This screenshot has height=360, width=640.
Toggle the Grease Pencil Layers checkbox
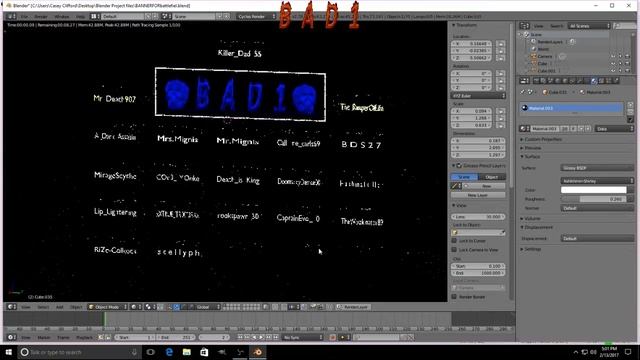click(459, 166)
